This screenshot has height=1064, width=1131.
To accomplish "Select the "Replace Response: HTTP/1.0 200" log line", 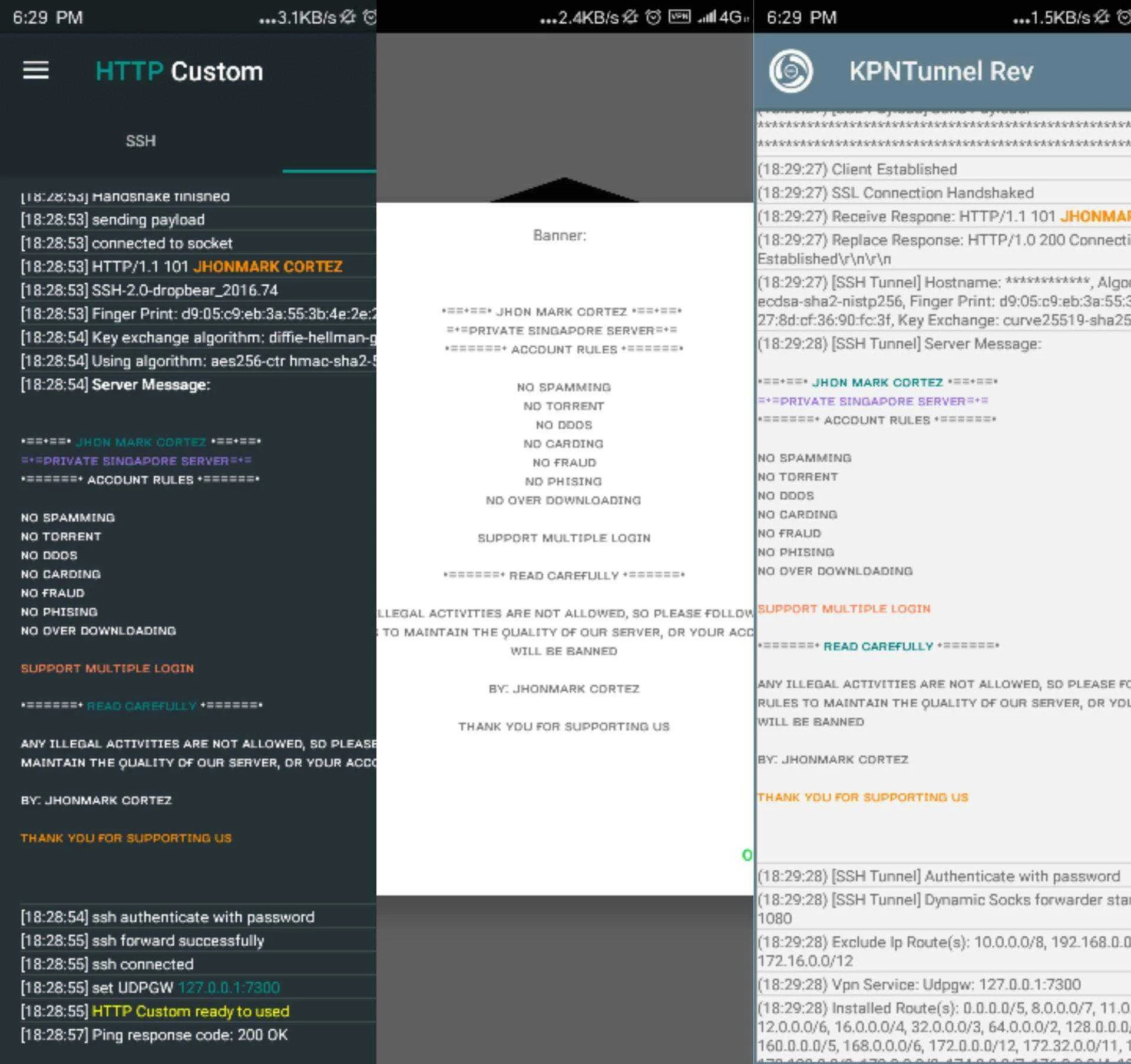I will tap(944, 249).
